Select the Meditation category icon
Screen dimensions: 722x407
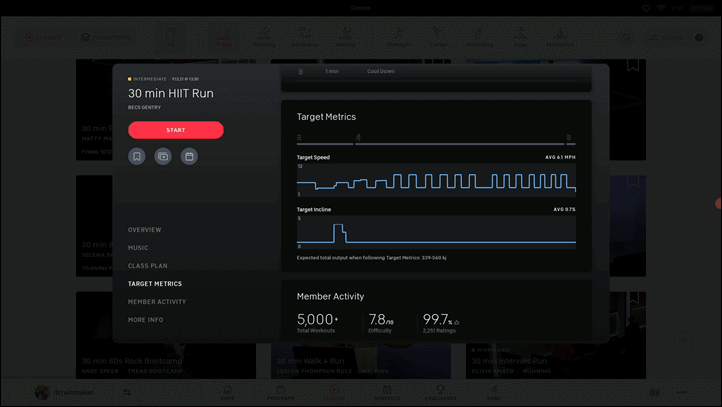click(x=560, y=38)
